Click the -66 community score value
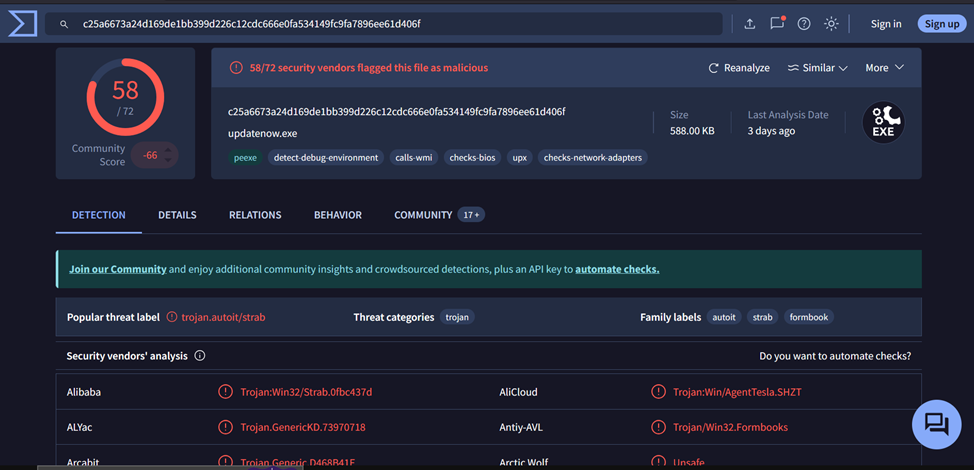The height and width of the screenshot is (470, 974). tap(150, 155)
